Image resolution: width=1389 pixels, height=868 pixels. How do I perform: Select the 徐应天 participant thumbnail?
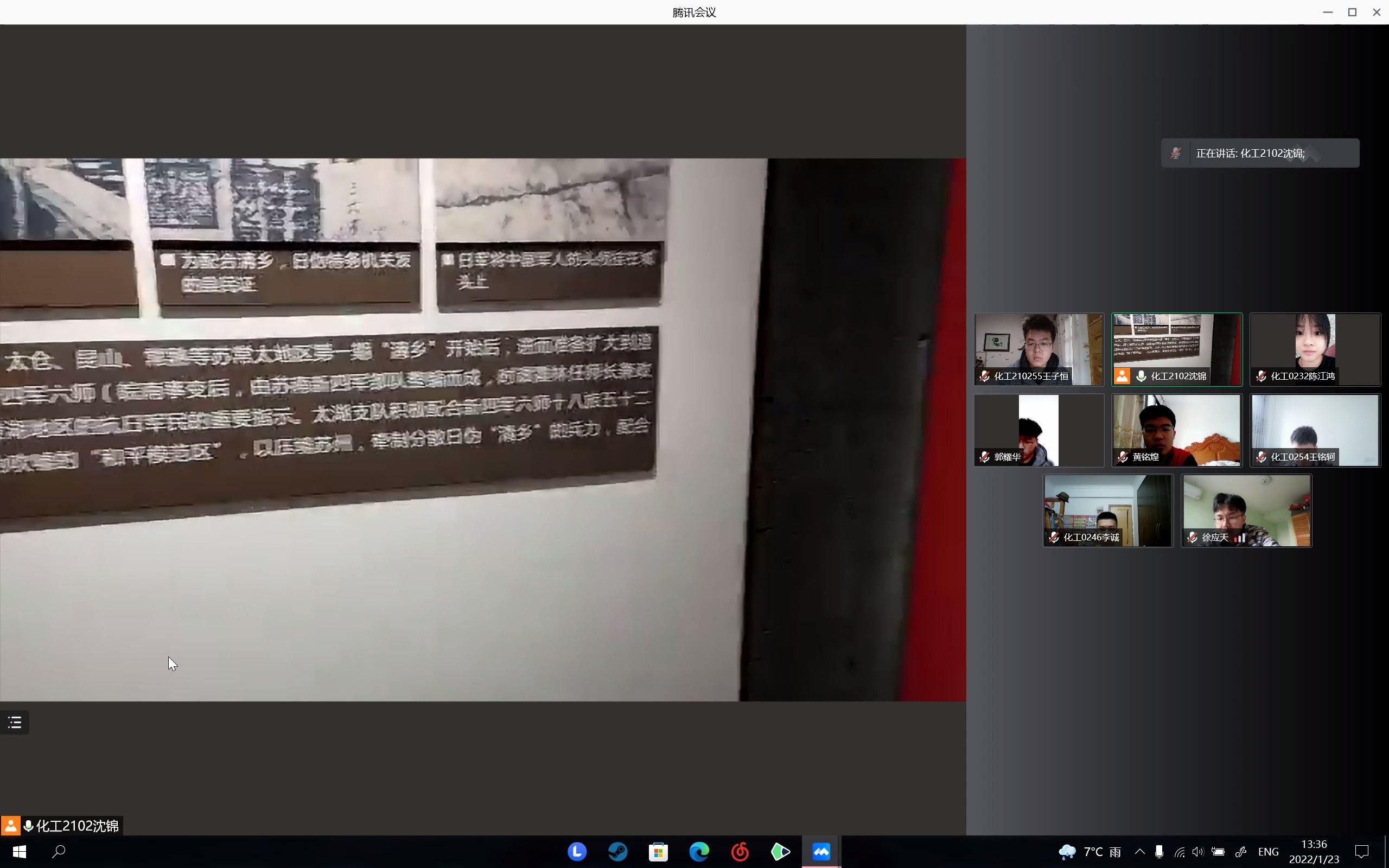click(1247, 510)
